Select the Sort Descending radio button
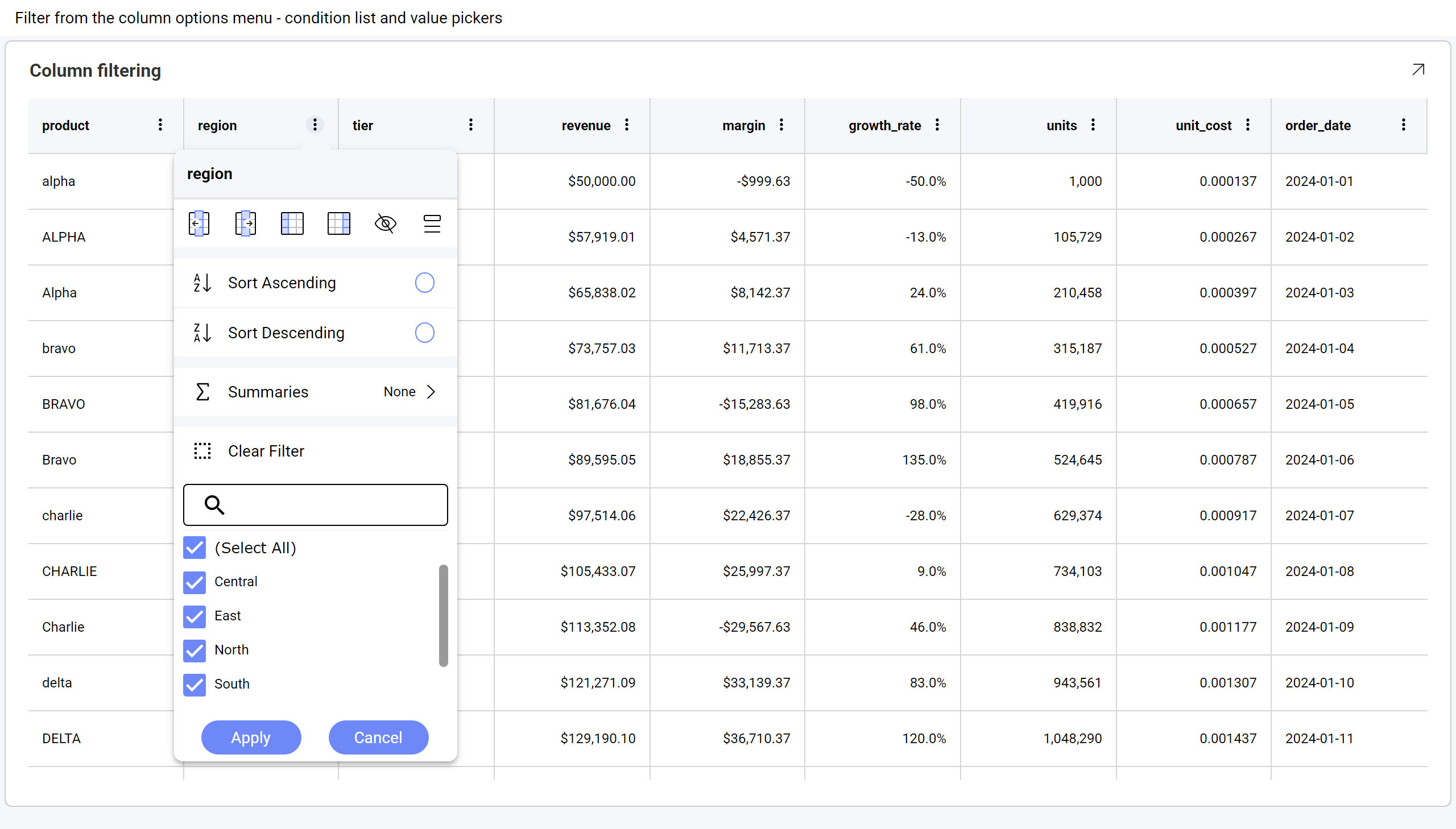This screenshot has width=1456, height=829. (425, 333)
